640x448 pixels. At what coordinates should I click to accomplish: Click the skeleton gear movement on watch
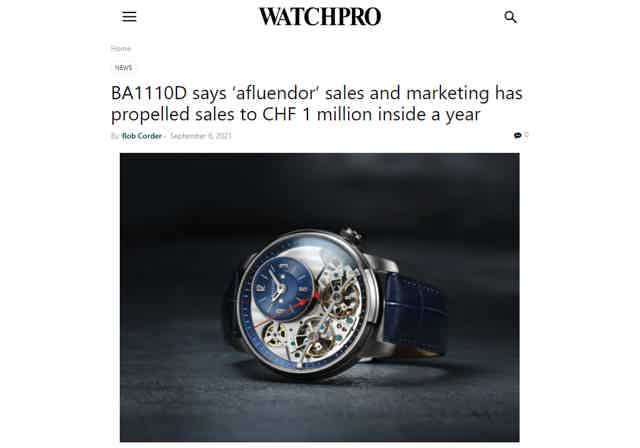pos(341,294)
